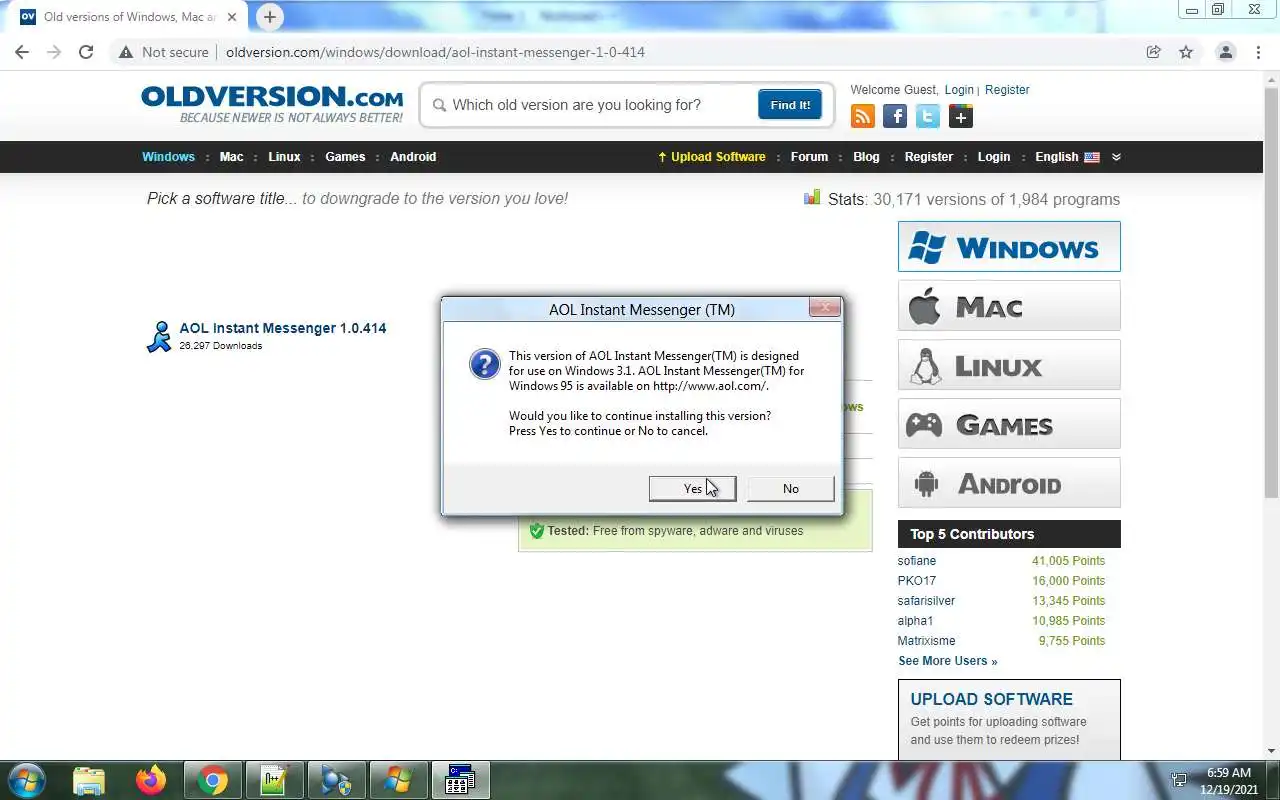Click the Login link beside Welcome Guest
This screenshot has width=1280, height=800.
click(959, 90)
